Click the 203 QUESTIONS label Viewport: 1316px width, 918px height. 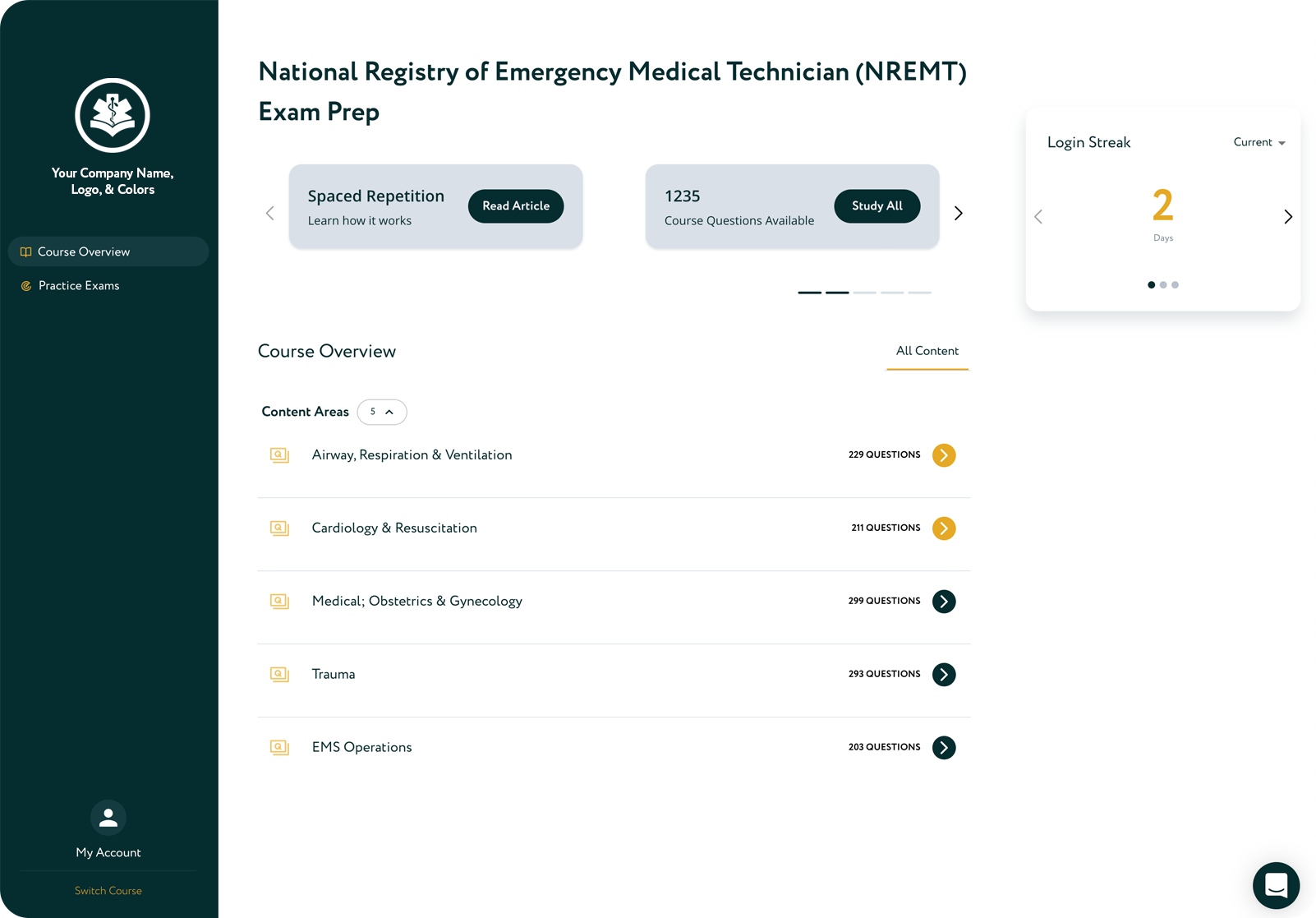point(884,747)
